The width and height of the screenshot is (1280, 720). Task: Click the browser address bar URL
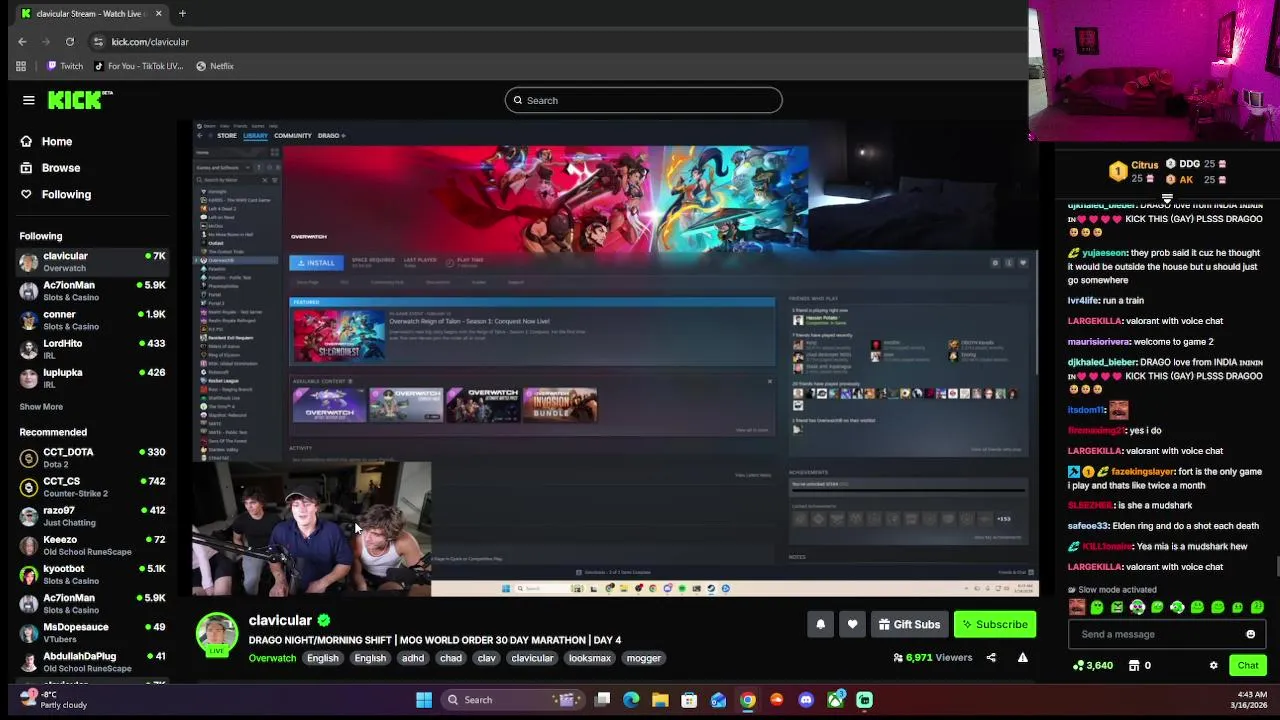pos(150,41)
